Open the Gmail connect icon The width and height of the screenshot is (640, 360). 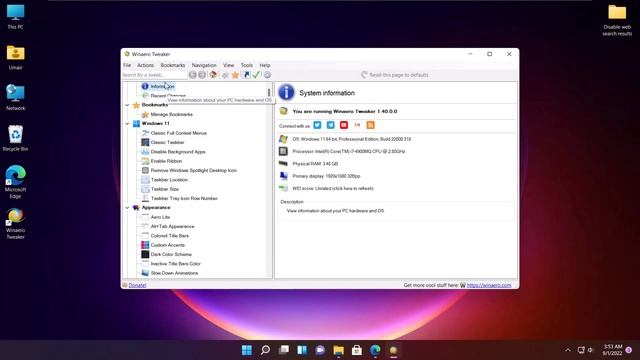[x=357, y=125]
